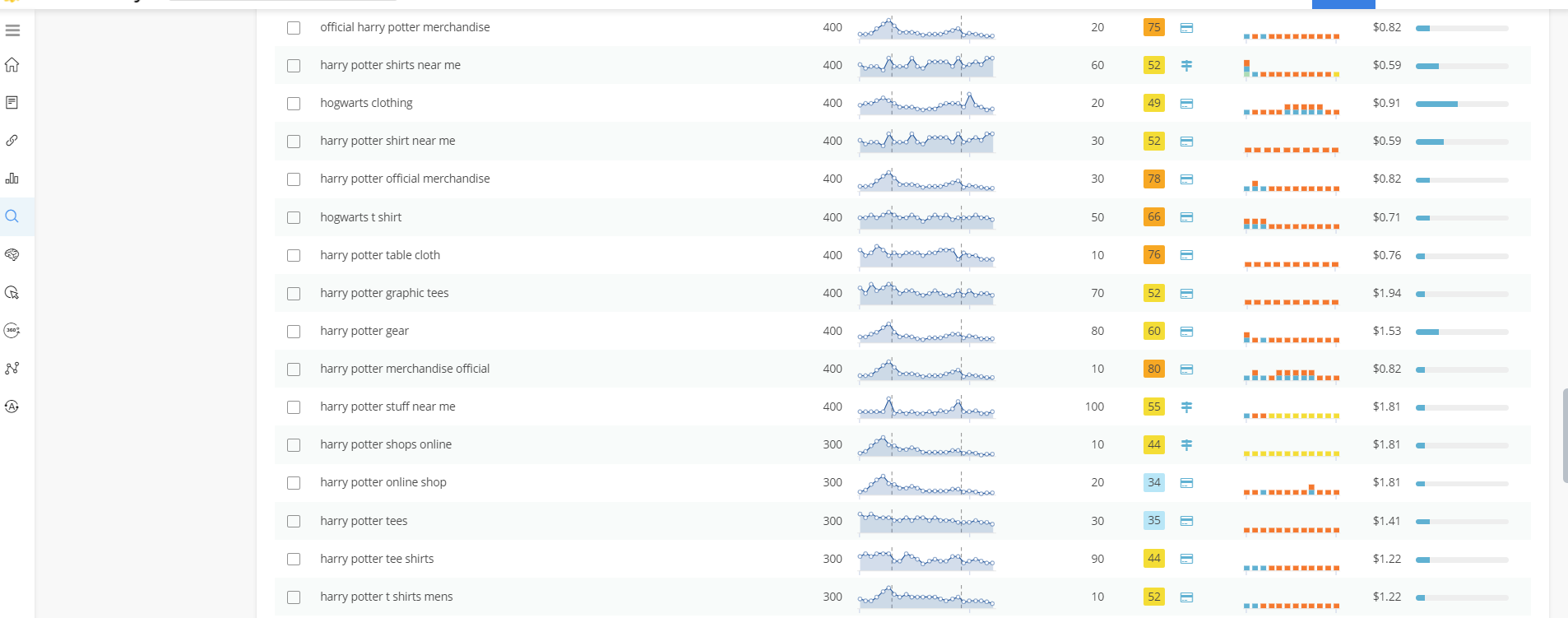
Task: Click trend chart for 'harry potter table cloth'
Action: tap(925, 256)
